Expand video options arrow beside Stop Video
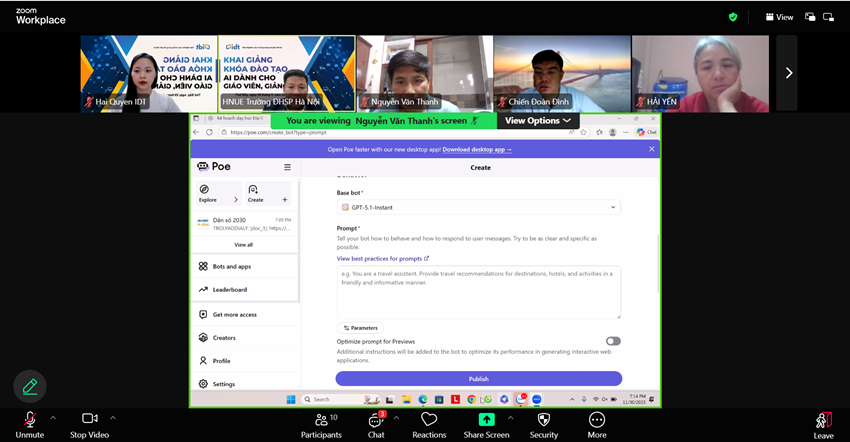Viewport: 850px width, 442px height. tap(113, 418)
